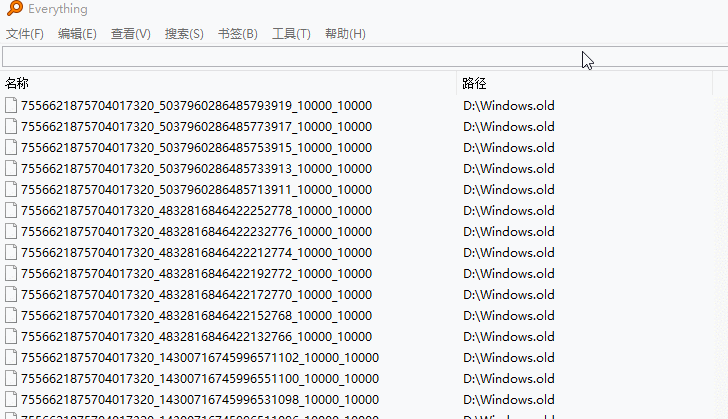The image size is (728, 419).
Task: Select file 7556621875704017320_4832816846422152768_10000_10000
Action: (x=196, y=316)
